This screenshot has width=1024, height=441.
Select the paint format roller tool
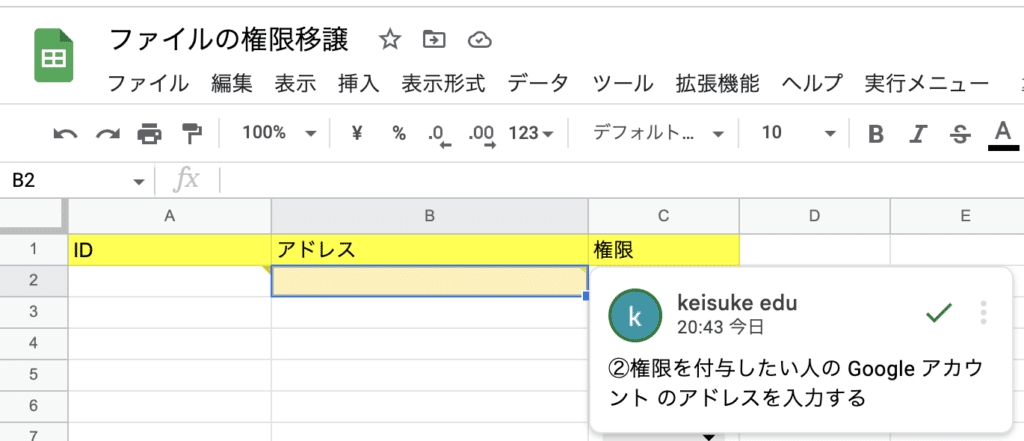(x=191, y=134)
